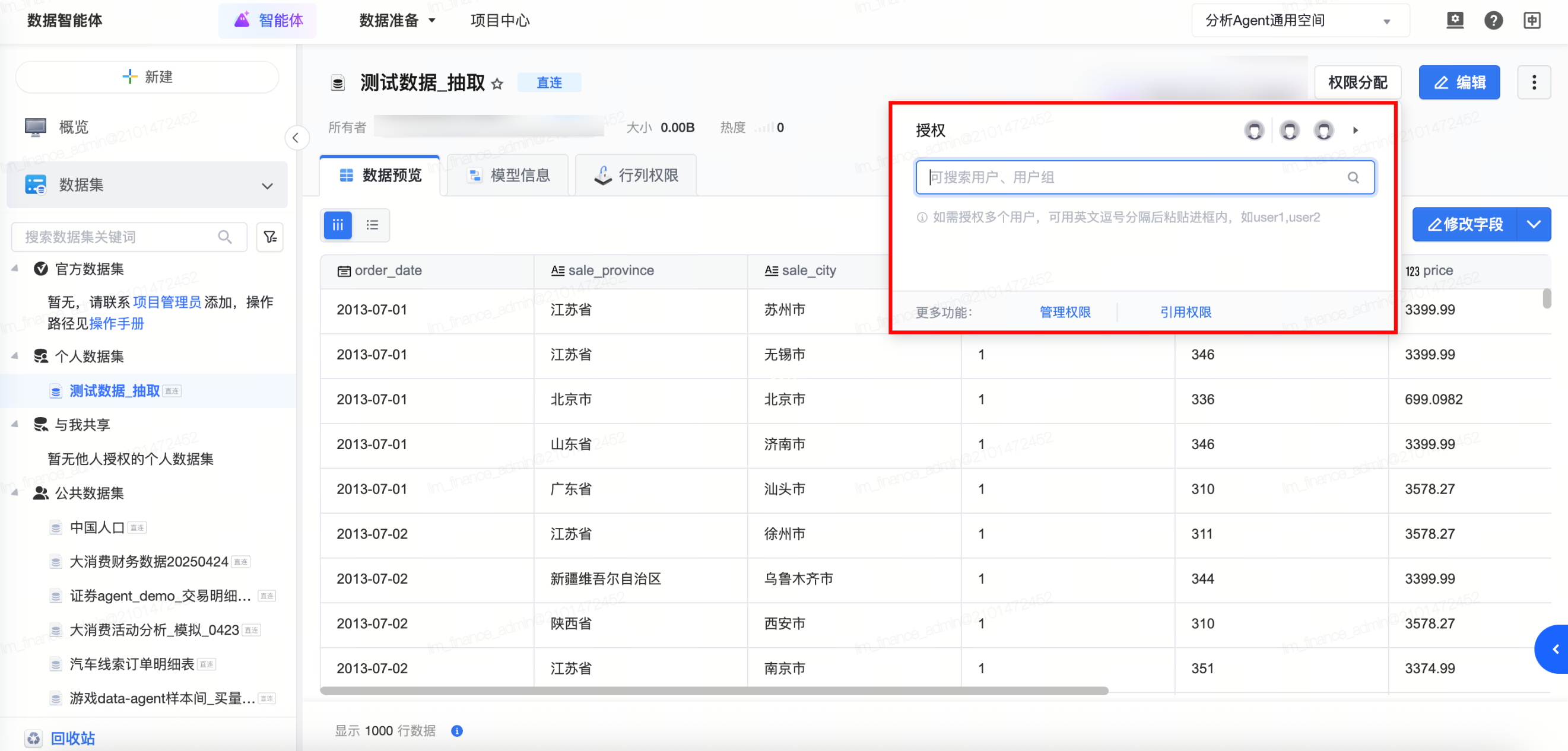Screen dimensions: 1568x751
Task: Click the horizontal scrollbar under the table
Action: (x=713, y=690)
